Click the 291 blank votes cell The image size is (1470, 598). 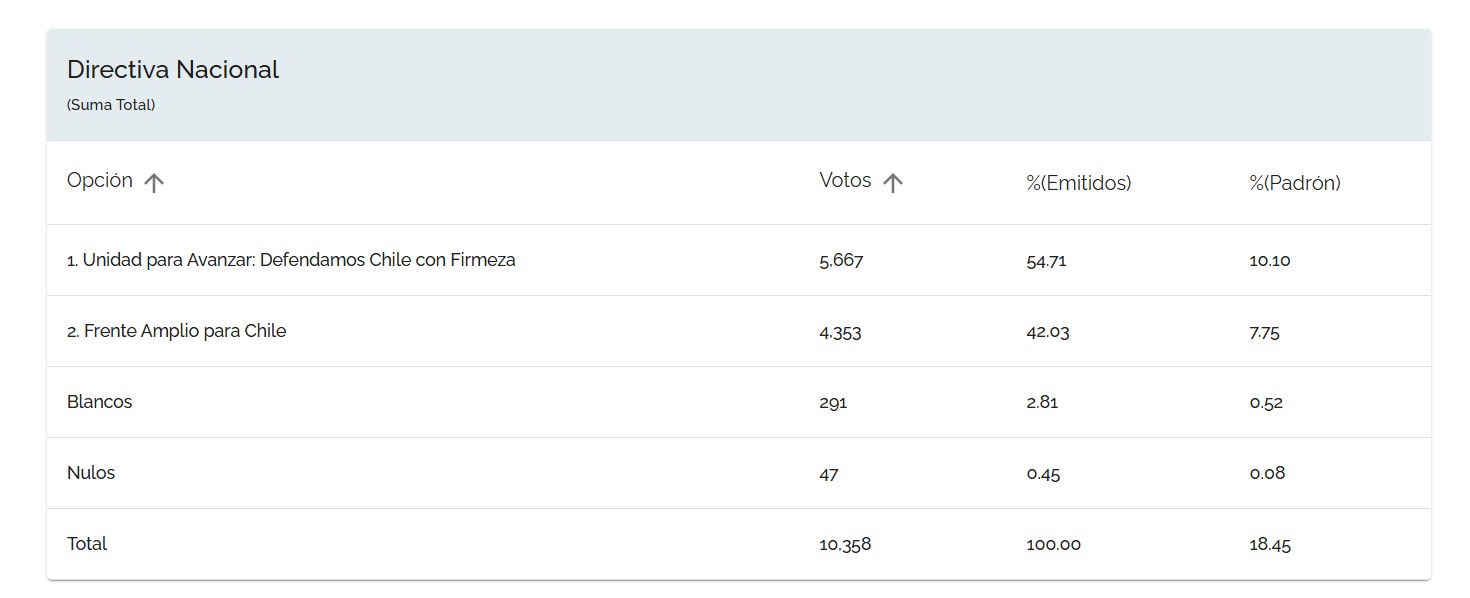coord(833,403)
